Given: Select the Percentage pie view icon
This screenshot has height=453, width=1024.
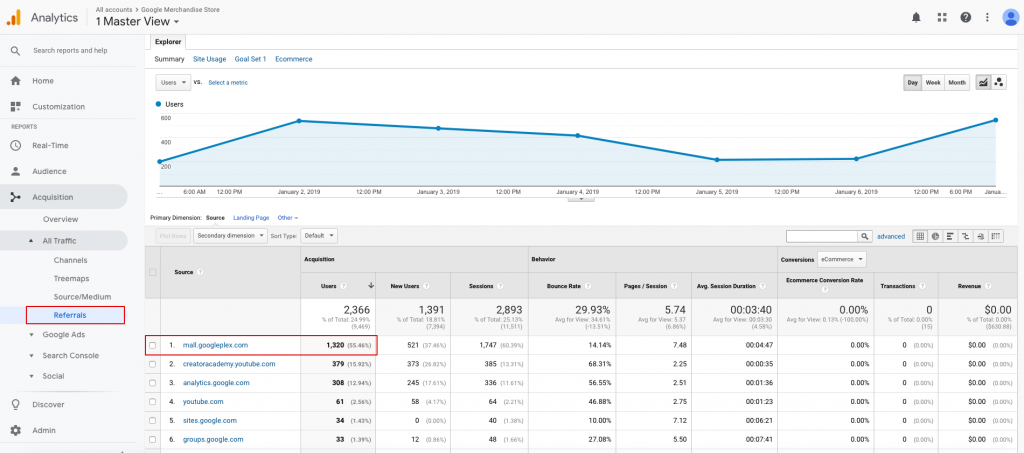Looking at the screenshot, I should tap(935, 236).
